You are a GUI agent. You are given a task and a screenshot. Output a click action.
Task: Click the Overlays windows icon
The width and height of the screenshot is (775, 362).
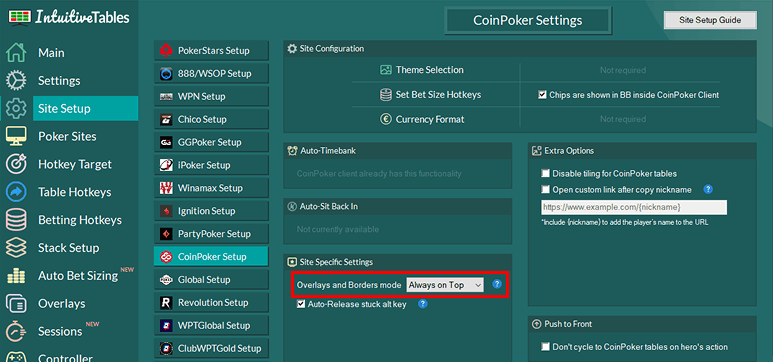click(x=16, y=304)
